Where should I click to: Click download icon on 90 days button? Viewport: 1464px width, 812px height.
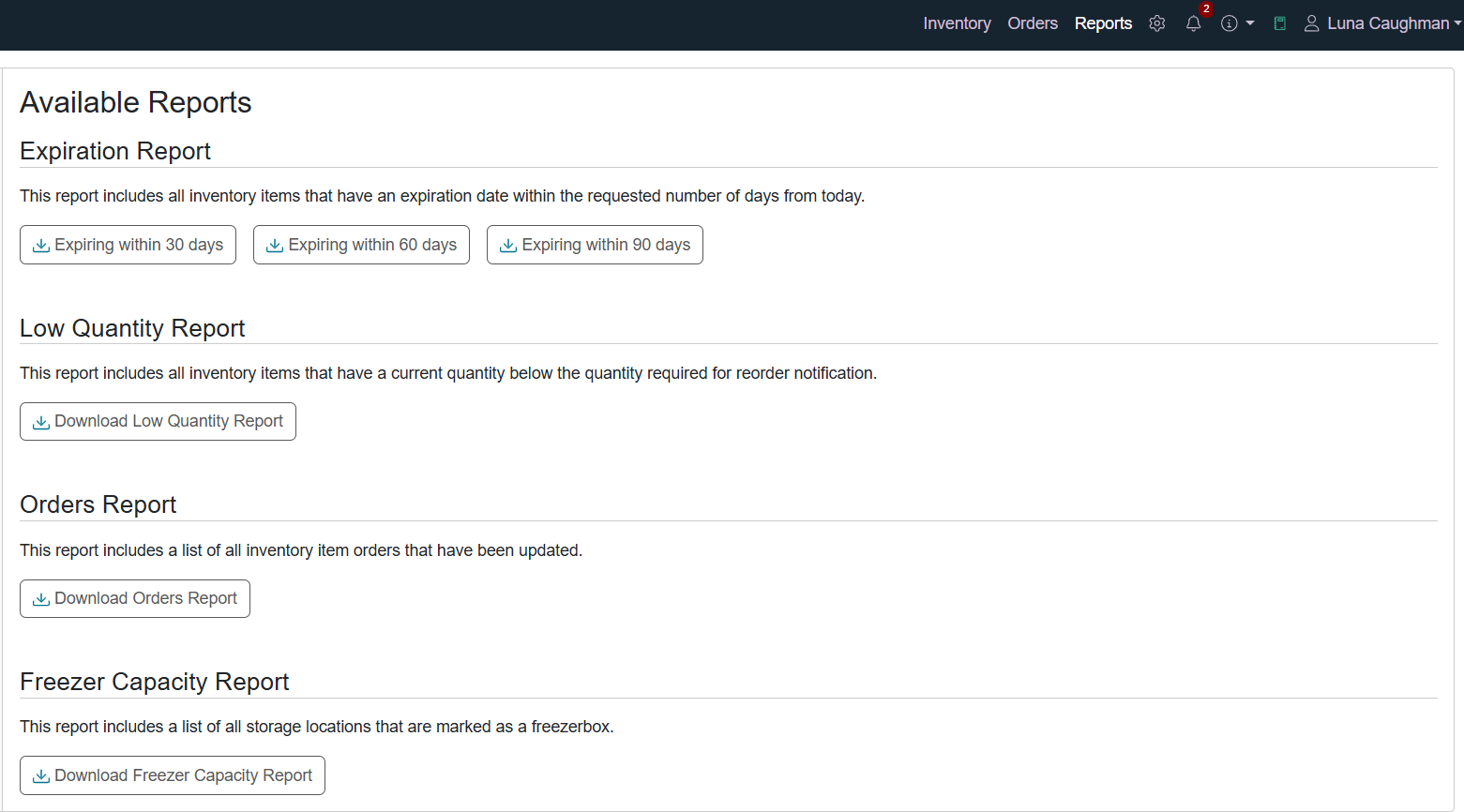click(508, 246)
